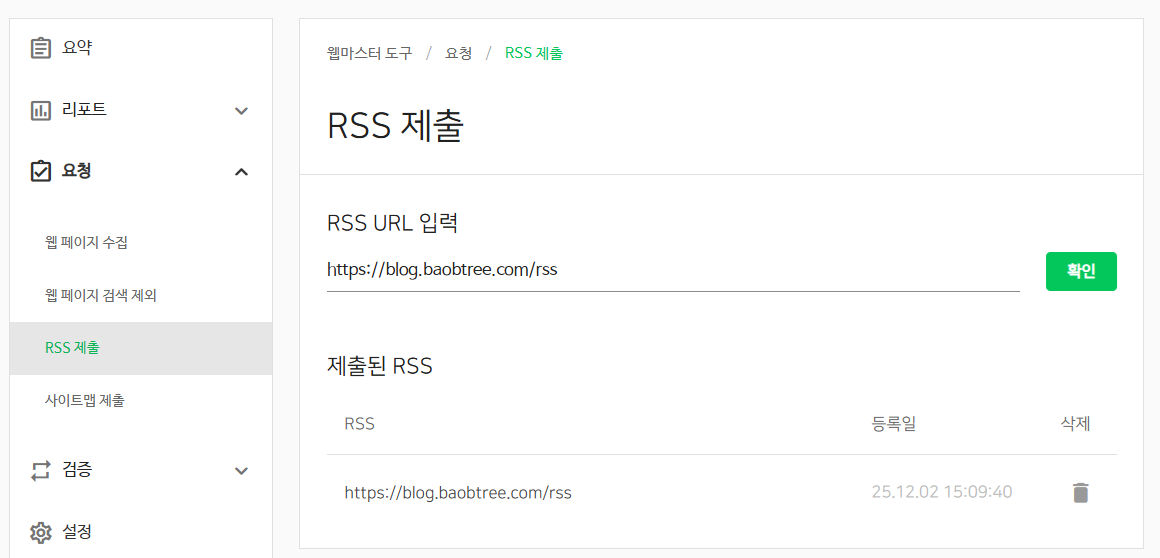Click the 설정 gear icon
Screen dimensions: 1160x558
(x=40, y=532)
